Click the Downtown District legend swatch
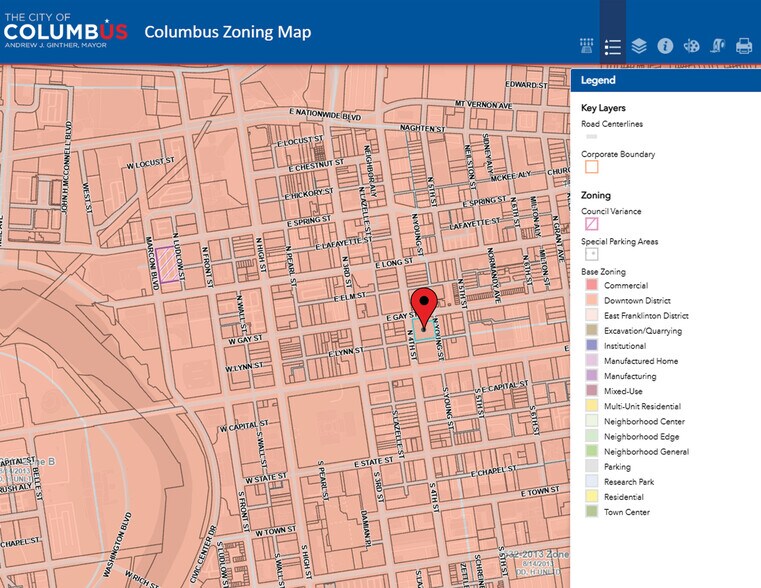761x588 pixels. [592, 301]
